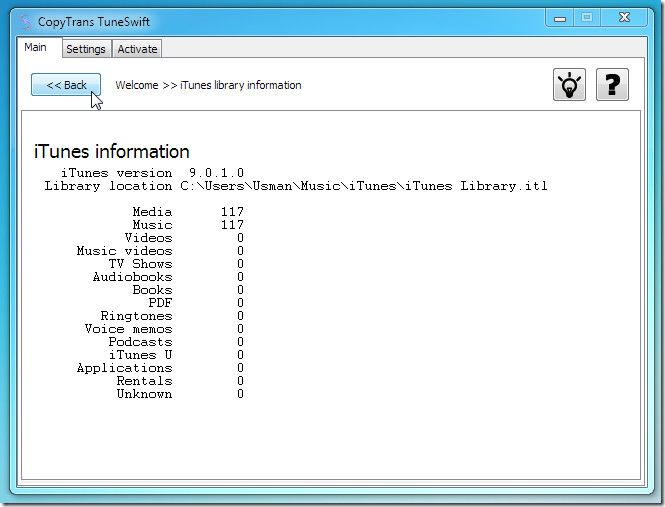Click the Audiobooks row label
Image resolution: width=665 pixels, height=507 pixels.
(132, 277)
